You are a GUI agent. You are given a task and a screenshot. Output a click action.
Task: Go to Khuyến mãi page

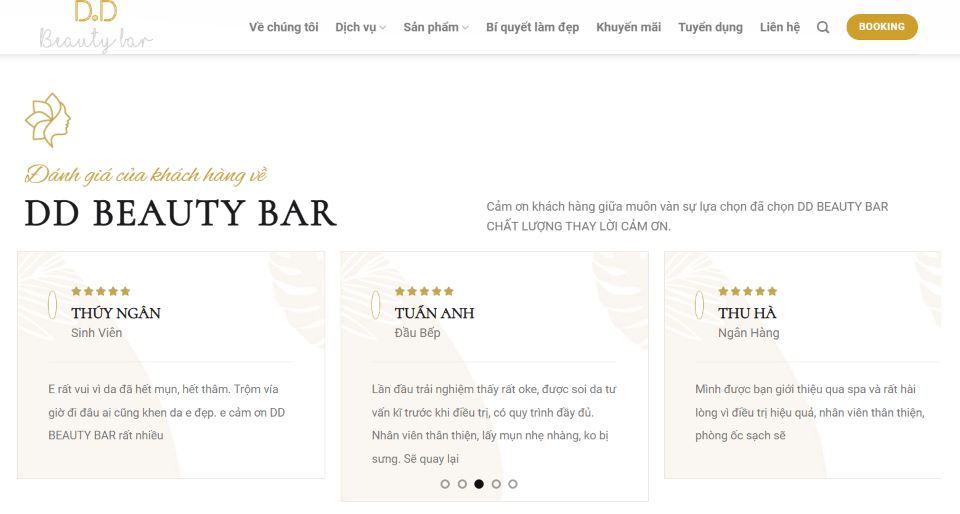coord(629,27)
